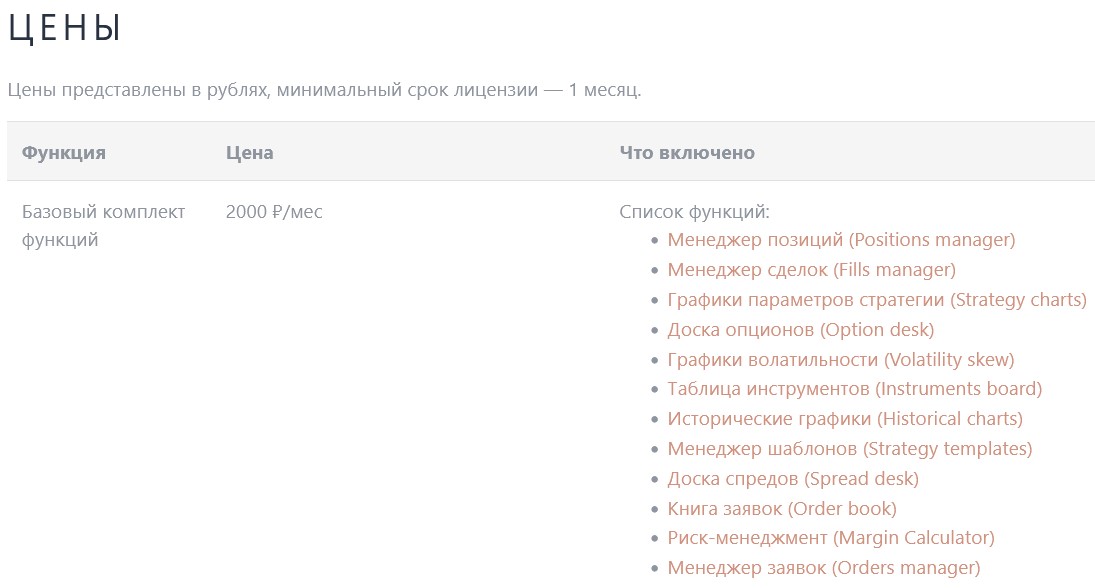Click the Цена column header
This screenshot has height=588, width=1095.
click(x=249, y=153)
